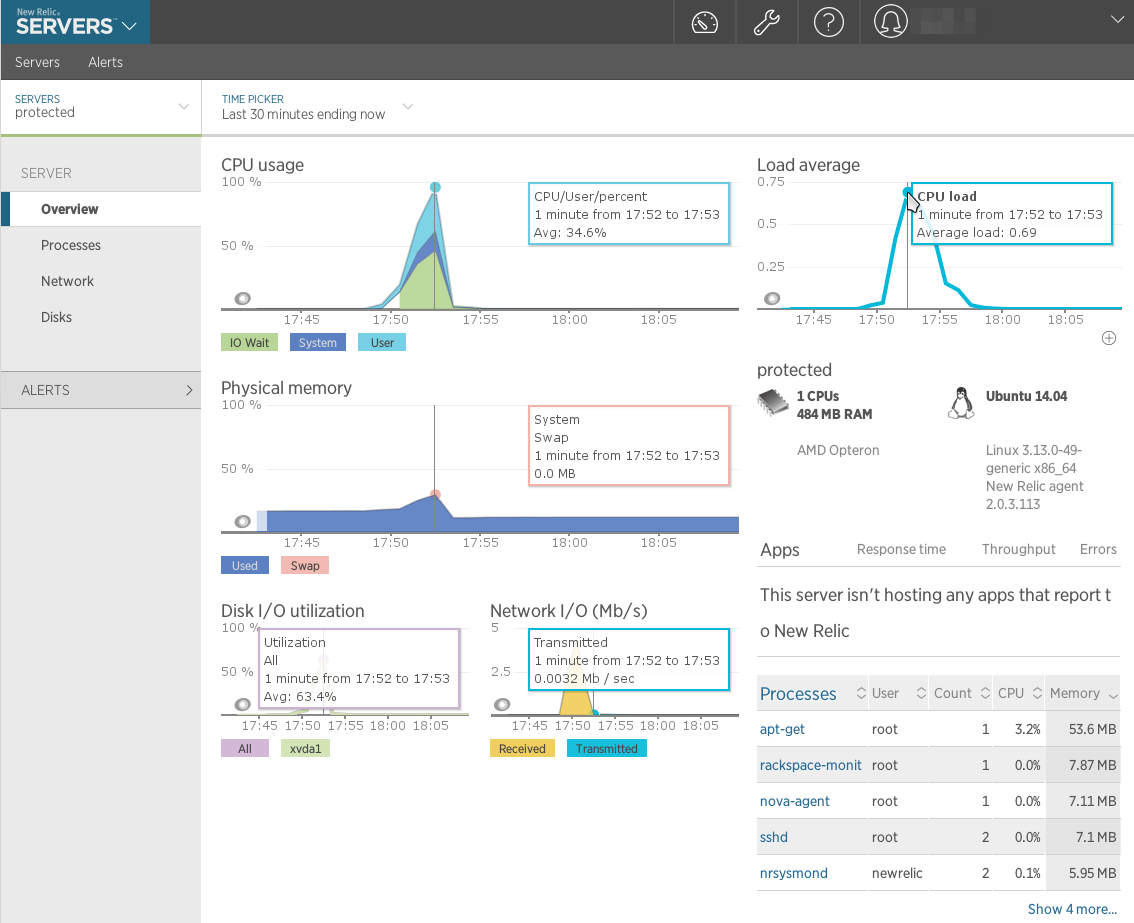Click the Throughput column label in Apps

(x=1018, y=550)
